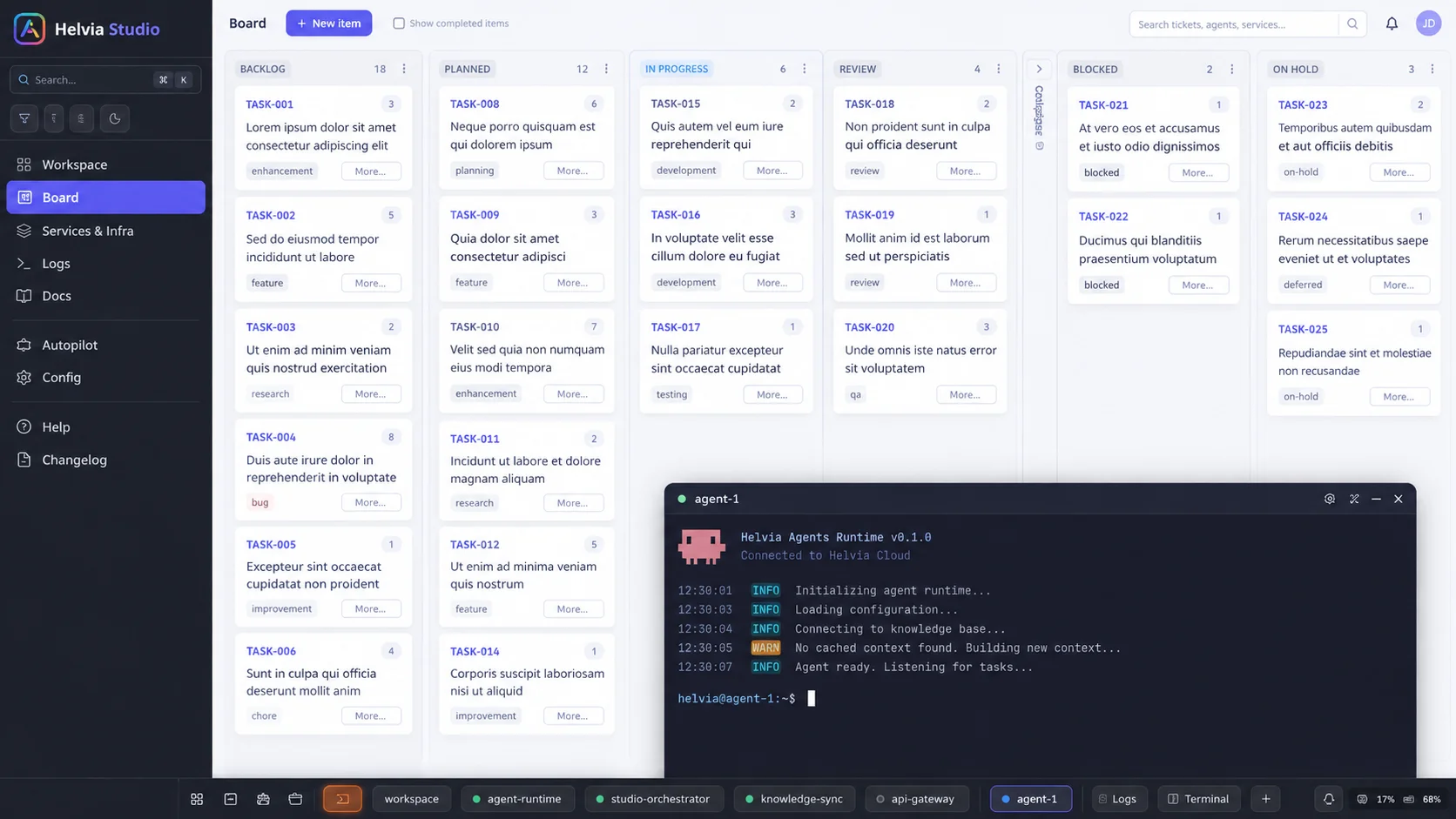Click More on TASK-021 card
The image size is (1456, 819).
click(x=1198, y=172)
